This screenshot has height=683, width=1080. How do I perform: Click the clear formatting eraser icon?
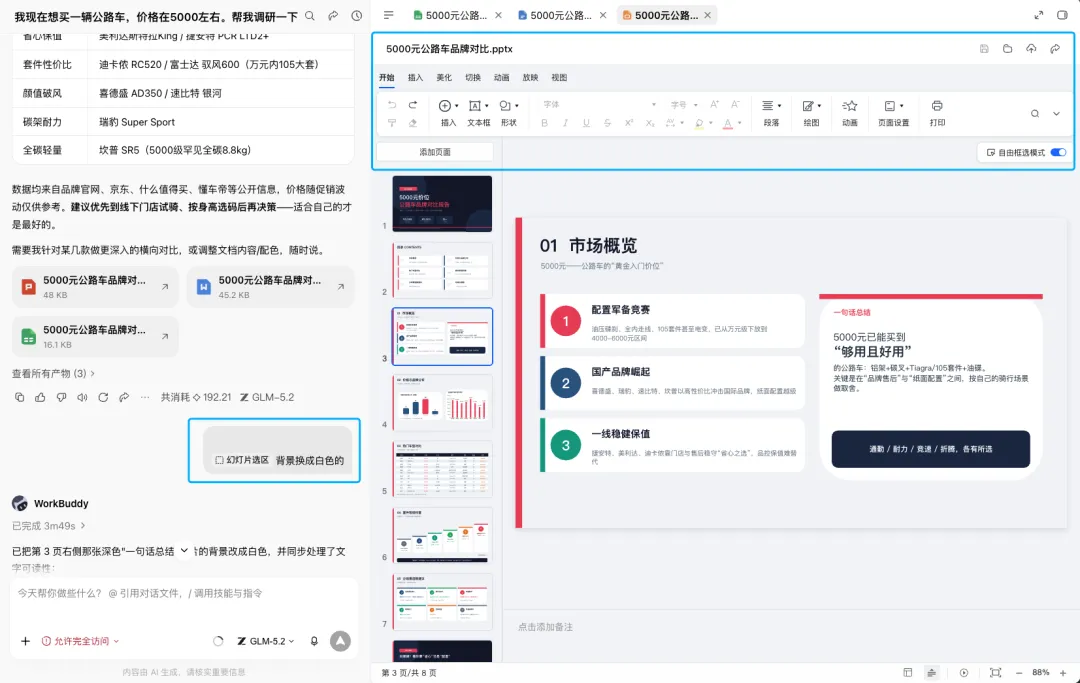pyautogui.click(x=413, y=123)
